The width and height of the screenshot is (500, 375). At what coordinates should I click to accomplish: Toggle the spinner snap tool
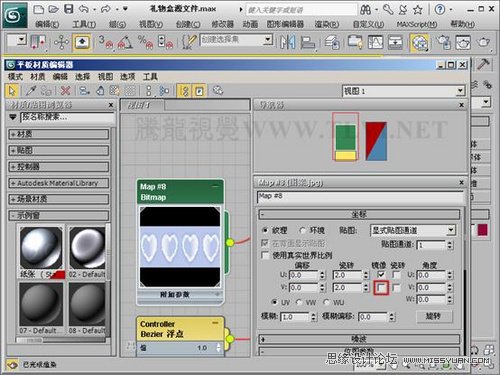click(x=166, y=42)
